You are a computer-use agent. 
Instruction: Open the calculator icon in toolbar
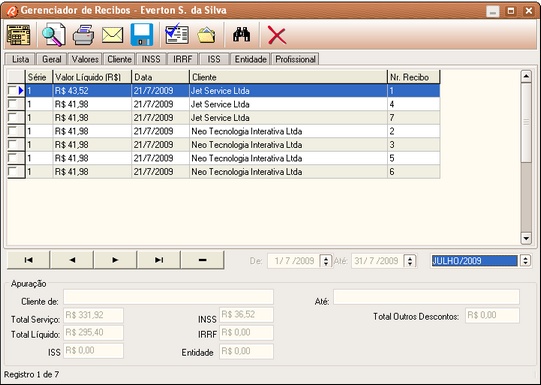click(x=19, y=35)
